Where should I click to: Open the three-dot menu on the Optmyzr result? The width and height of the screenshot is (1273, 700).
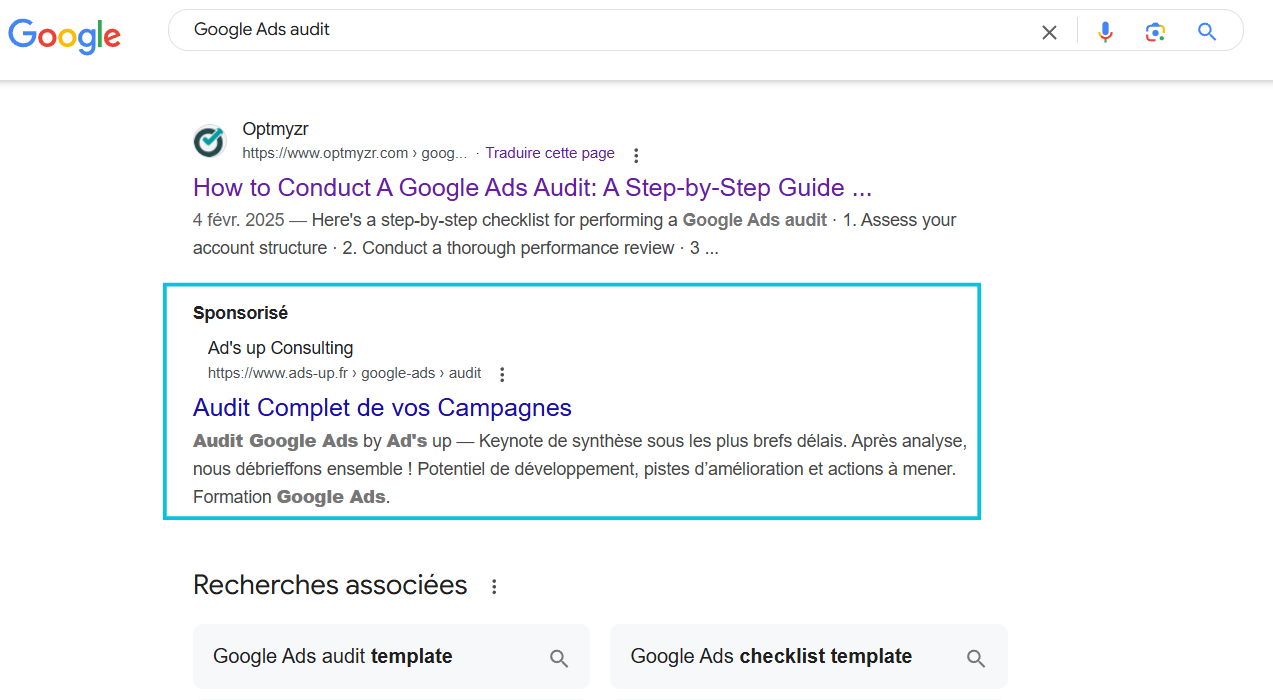(636, 155)
